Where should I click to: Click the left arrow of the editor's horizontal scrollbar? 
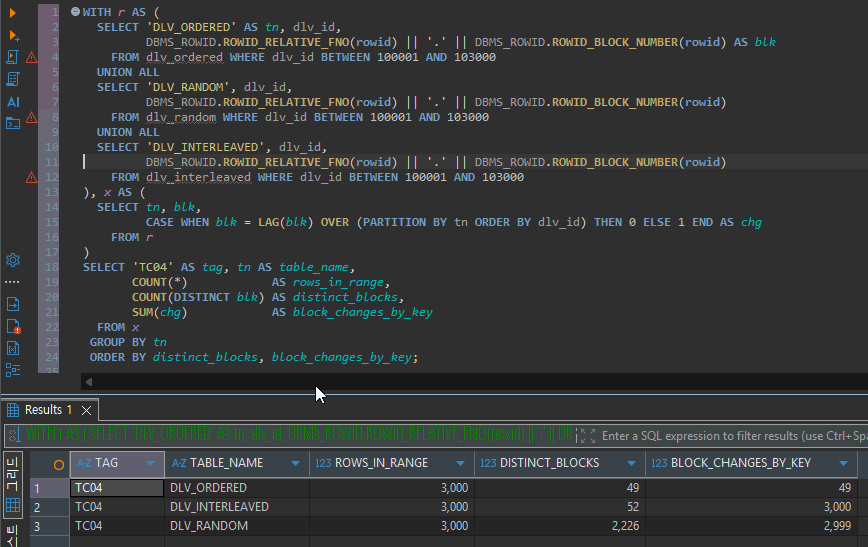(x=89, y=381)
